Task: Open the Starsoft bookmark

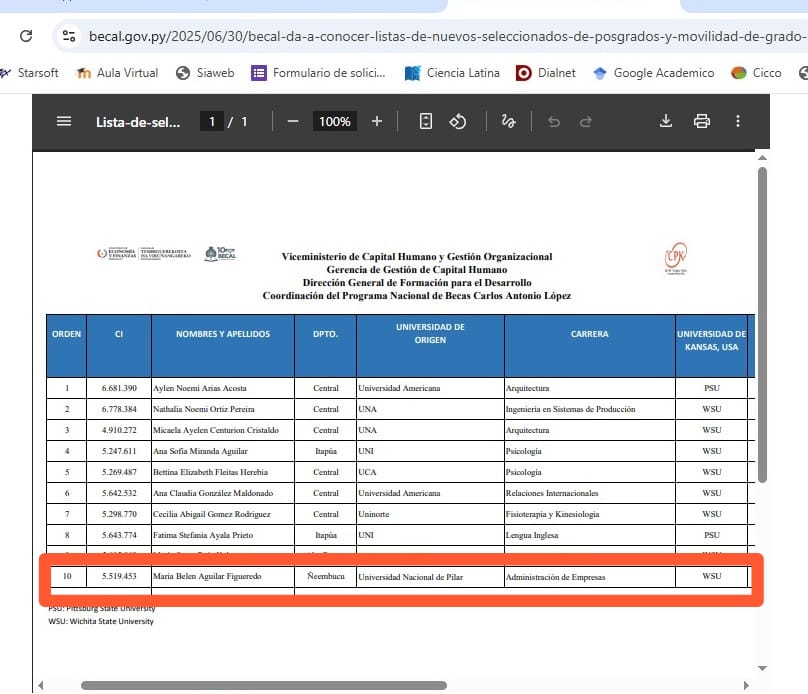Action: (30, 73)
